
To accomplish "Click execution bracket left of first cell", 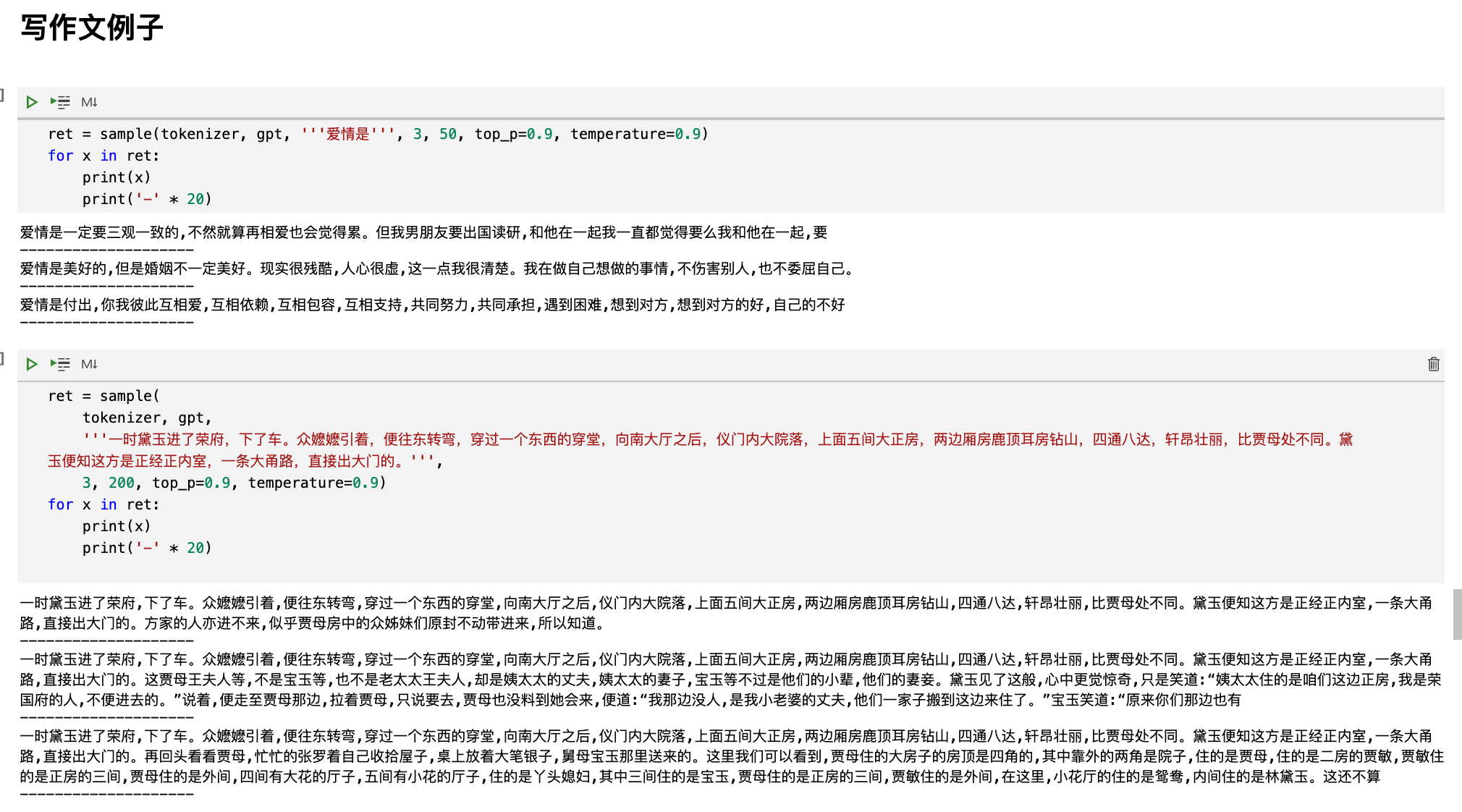I will [x=3, y=95].
